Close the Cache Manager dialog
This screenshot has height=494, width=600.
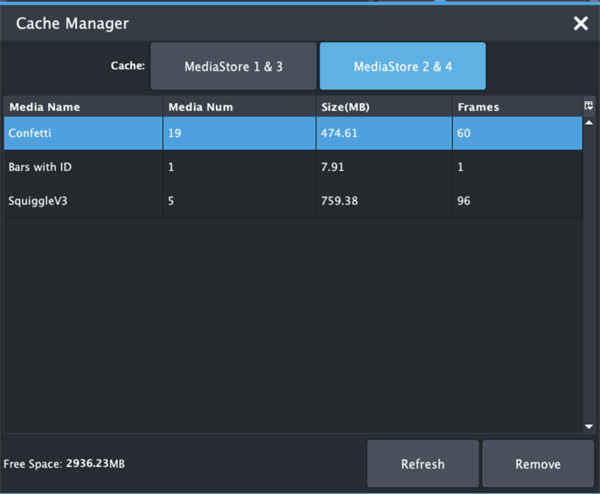[x=580, y=23]
